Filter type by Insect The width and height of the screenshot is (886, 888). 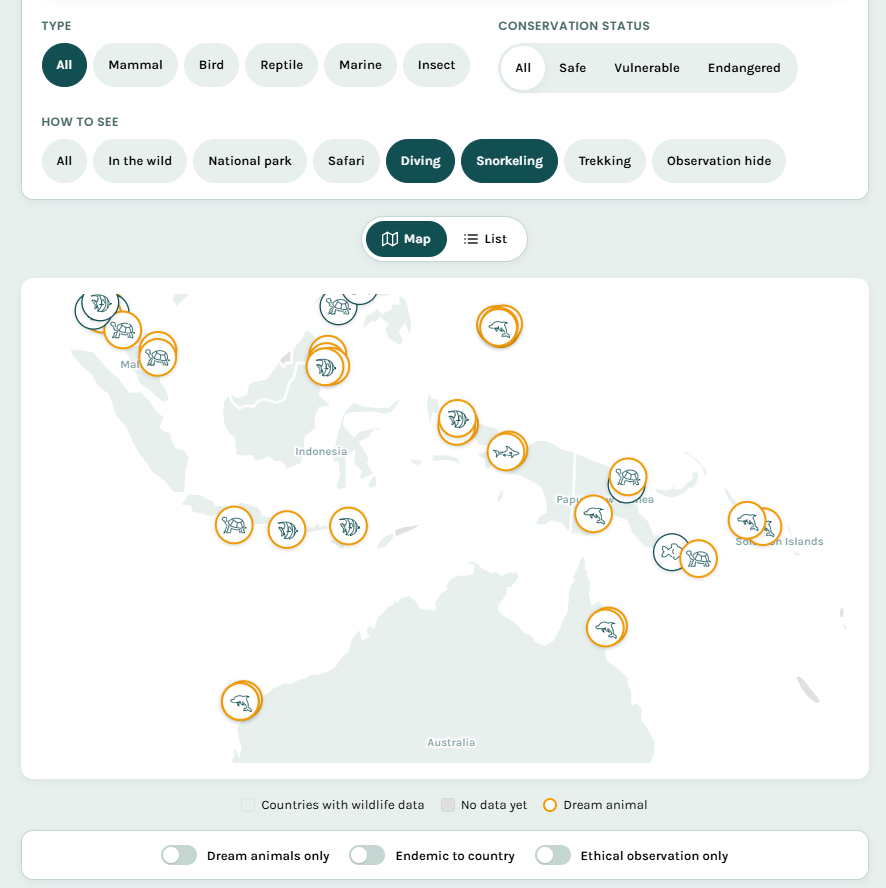tap(436, 65)
